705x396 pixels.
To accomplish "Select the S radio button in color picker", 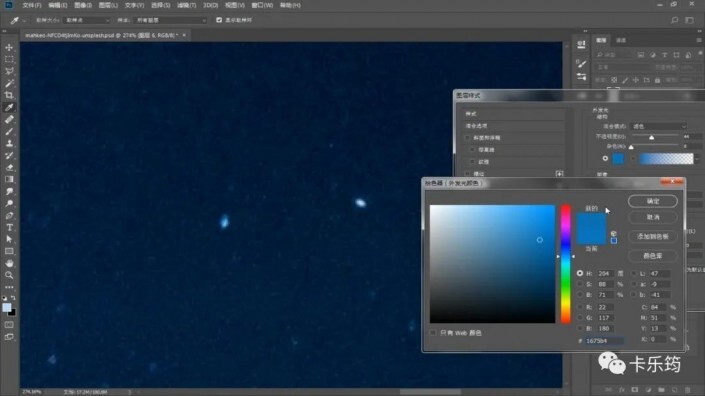I will pos(580,284).
